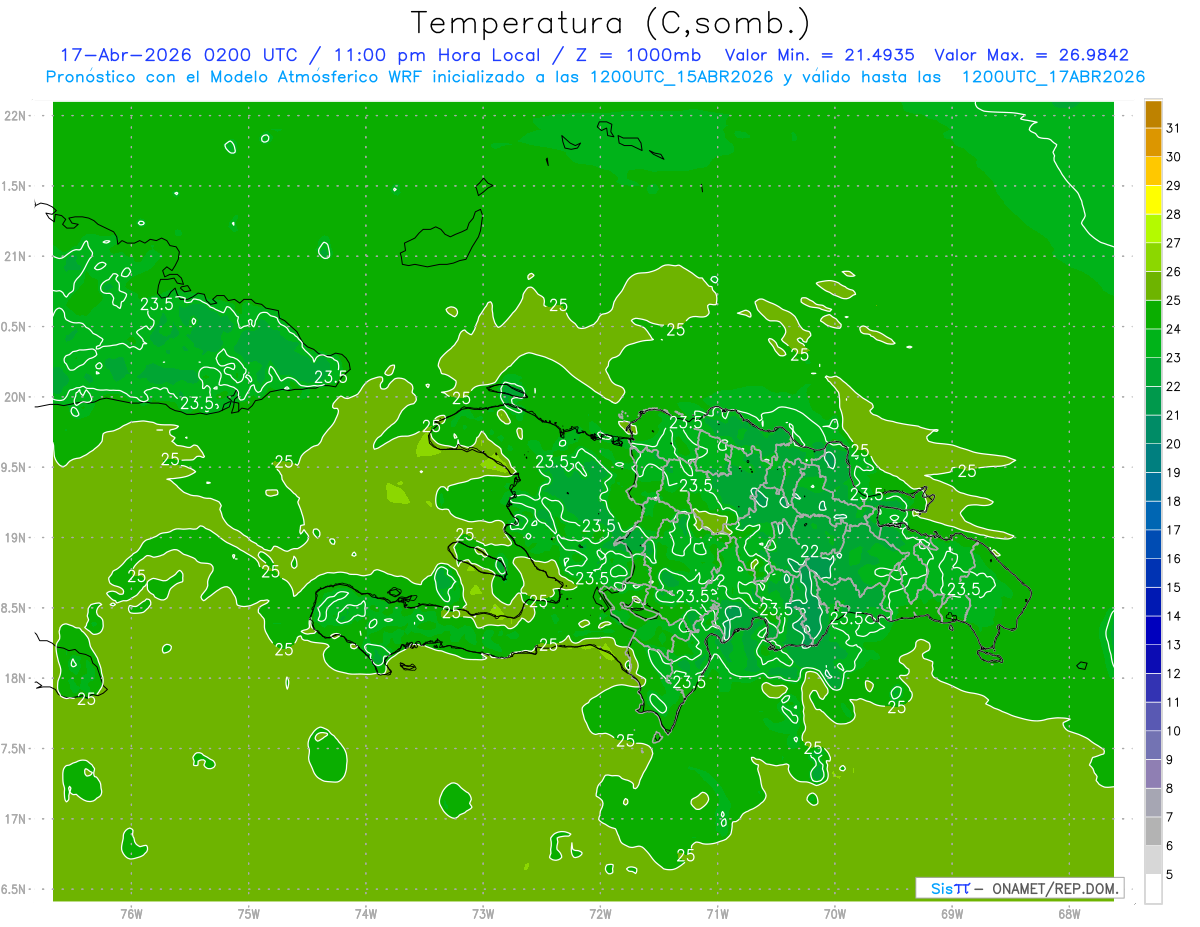Select the white 5 degree legend swatch
Screen dimensions: 1200x927
(x=1153, y=888)
